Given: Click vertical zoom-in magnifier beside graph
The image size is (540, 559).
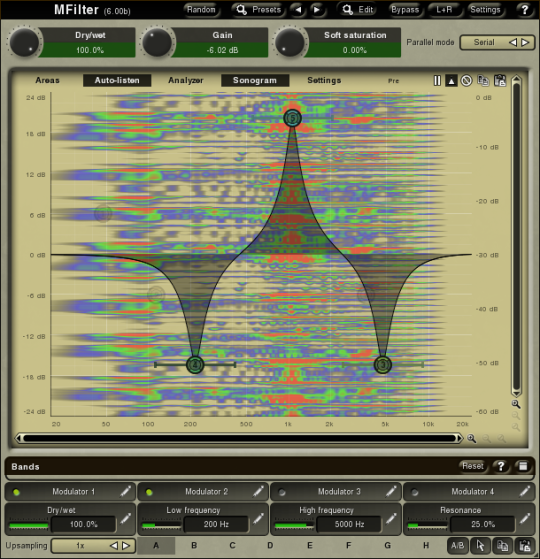Looking at the screenshot, I should pos(516,404).
